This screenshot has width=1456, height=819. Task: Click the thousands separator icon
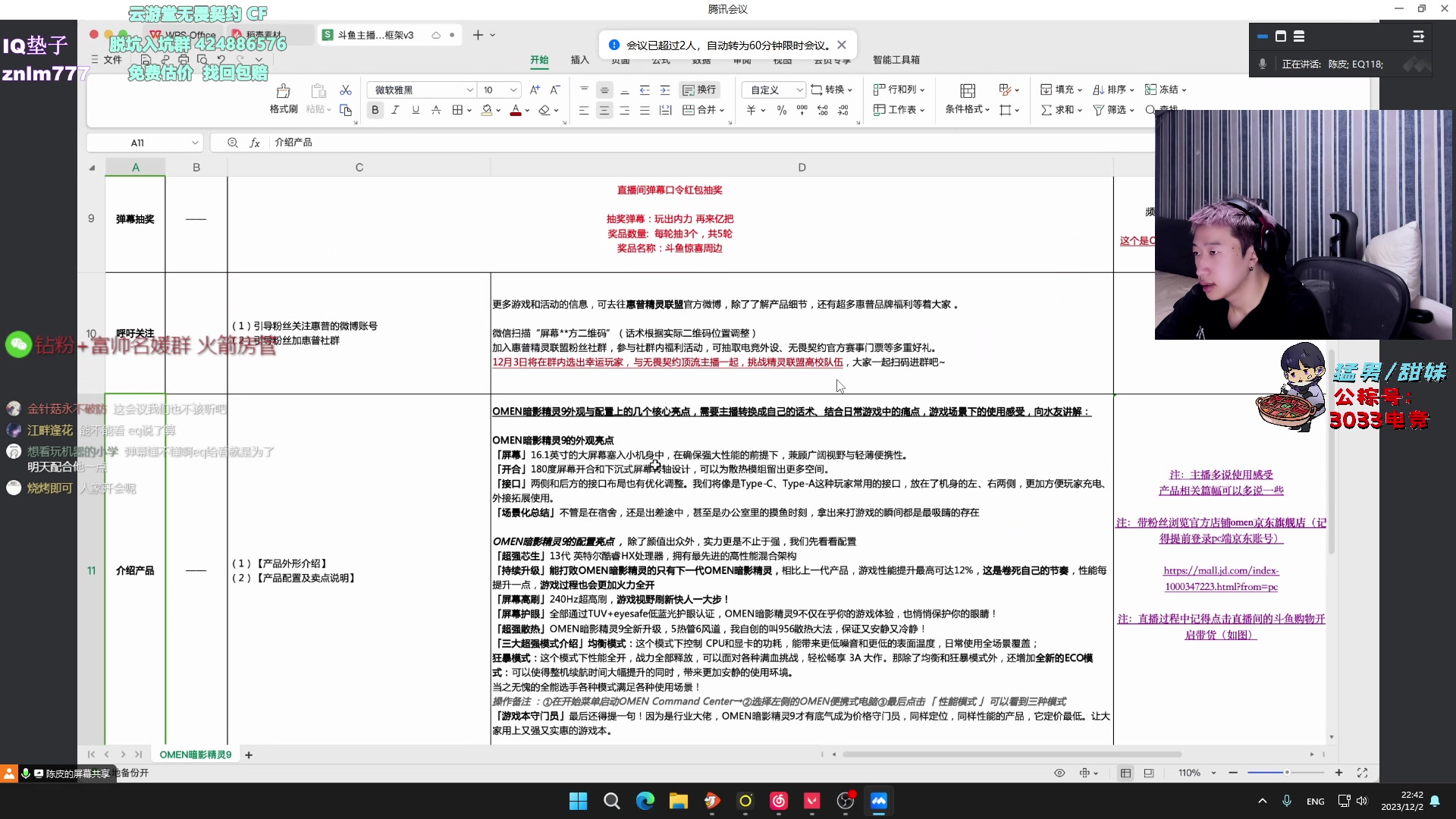click(x=802, y=110)
